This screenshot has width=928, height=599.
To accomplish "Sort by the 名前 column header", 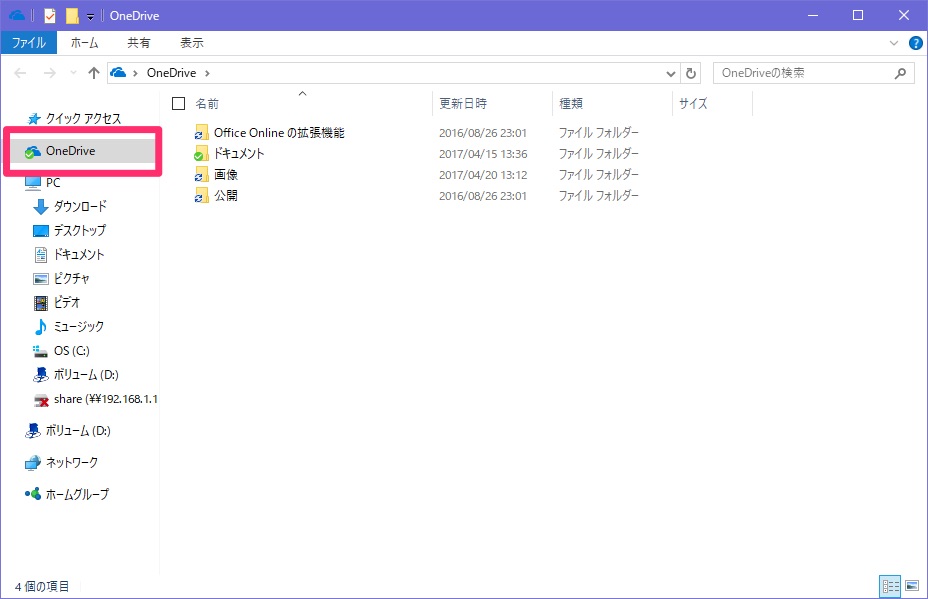I will click(x=207, y=104).
